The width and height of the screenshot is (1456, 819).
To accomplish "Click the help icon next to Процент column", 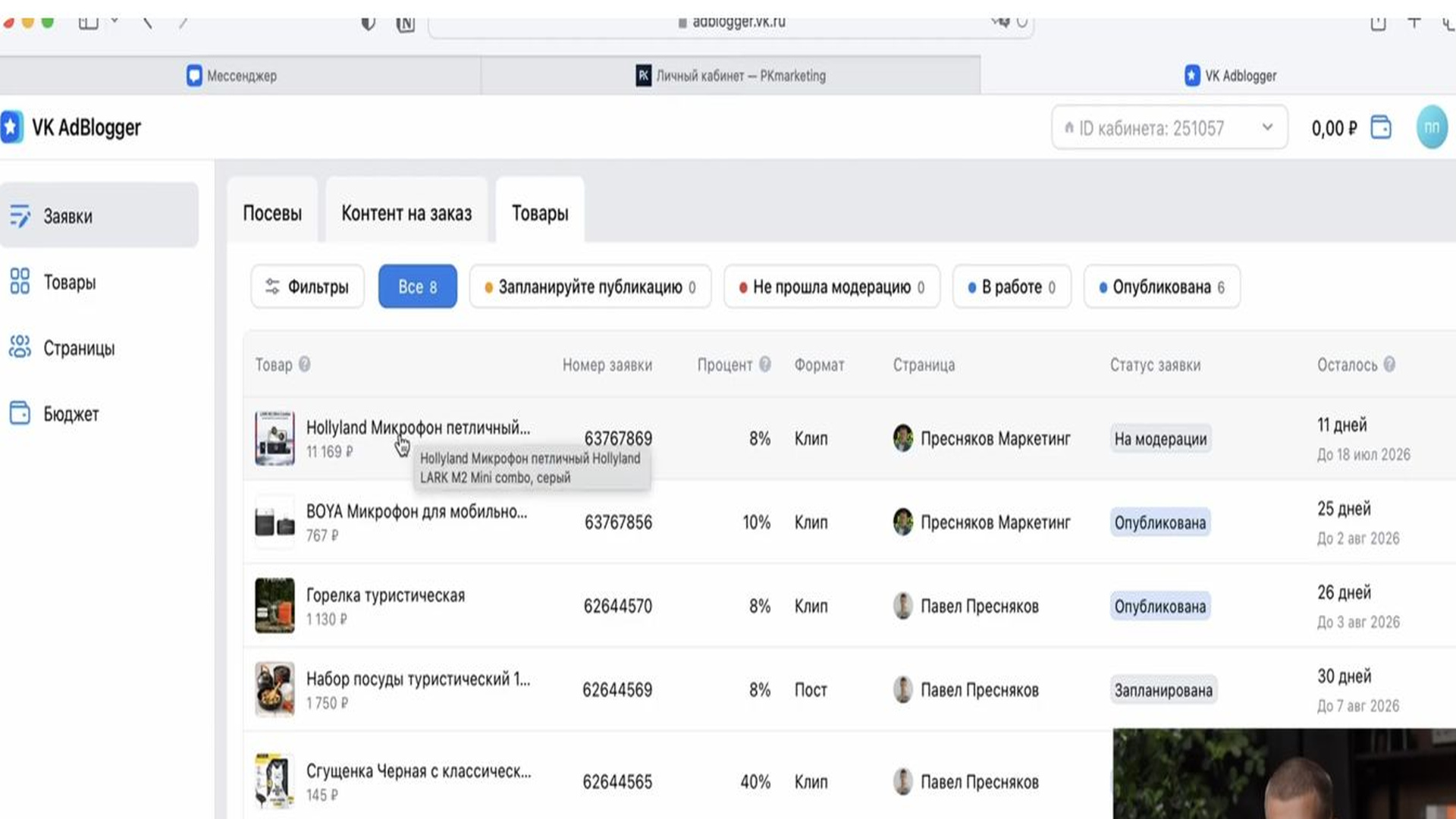I will [765, 364].
